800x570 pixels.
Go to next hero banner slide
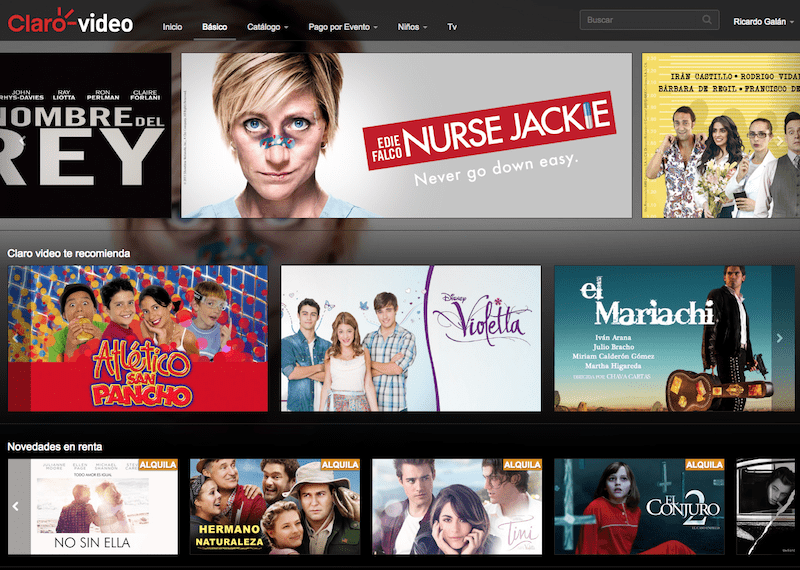(779, 141)
